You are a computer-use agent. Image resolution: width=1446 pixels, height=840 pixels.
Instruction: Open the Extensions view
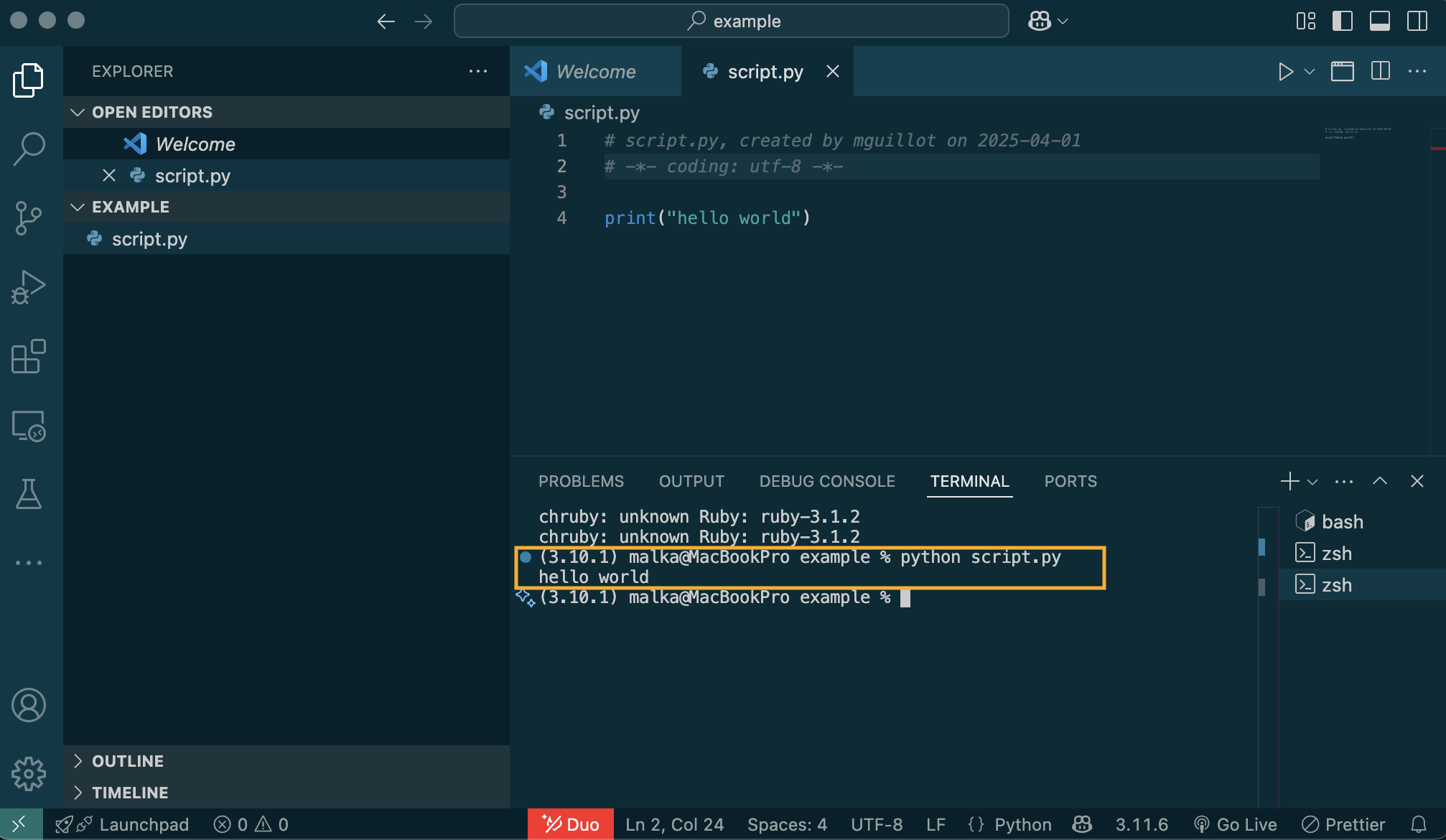(29, 357)
